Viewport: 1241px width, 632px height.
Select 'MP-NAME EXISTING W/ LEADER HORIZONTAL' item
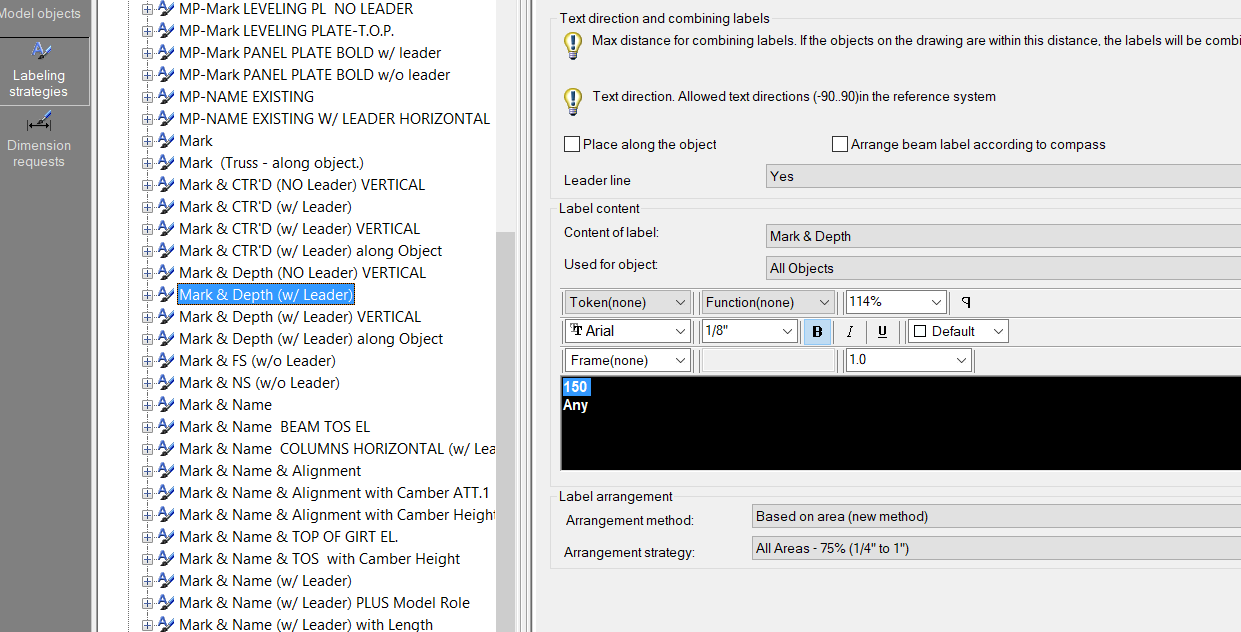(335, 119)
